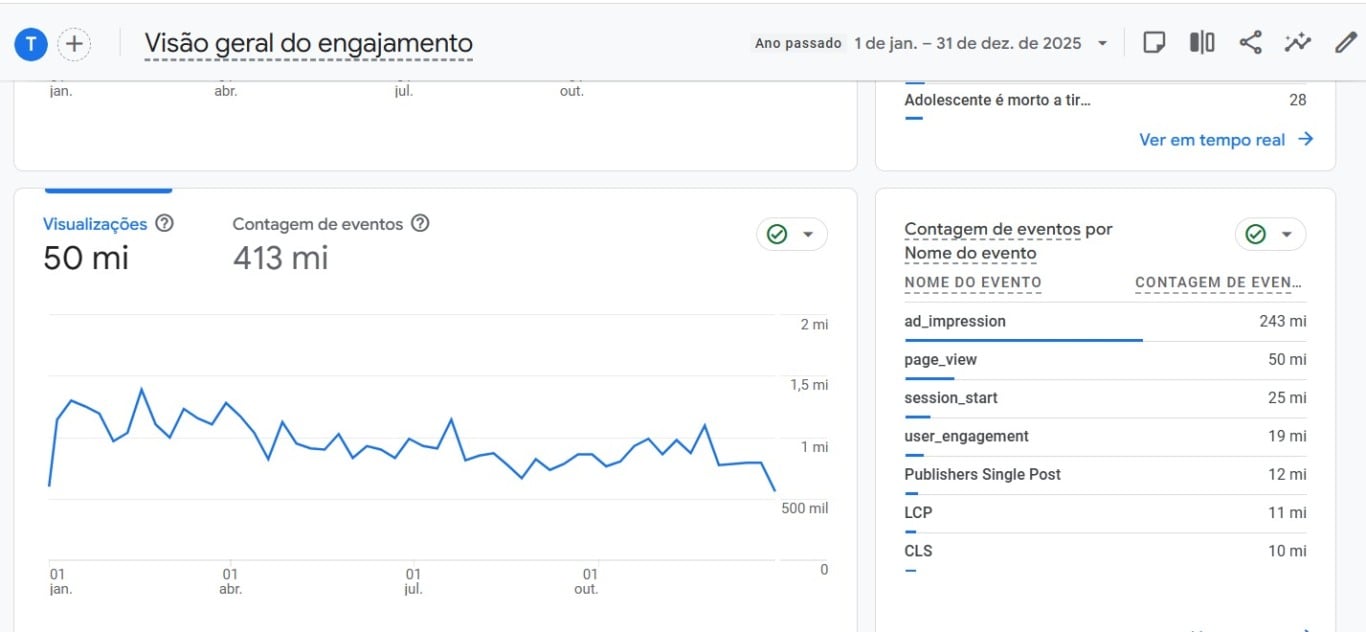Select the Visualizações metric tab
1366x632 pixels.
tap(95, 224)
